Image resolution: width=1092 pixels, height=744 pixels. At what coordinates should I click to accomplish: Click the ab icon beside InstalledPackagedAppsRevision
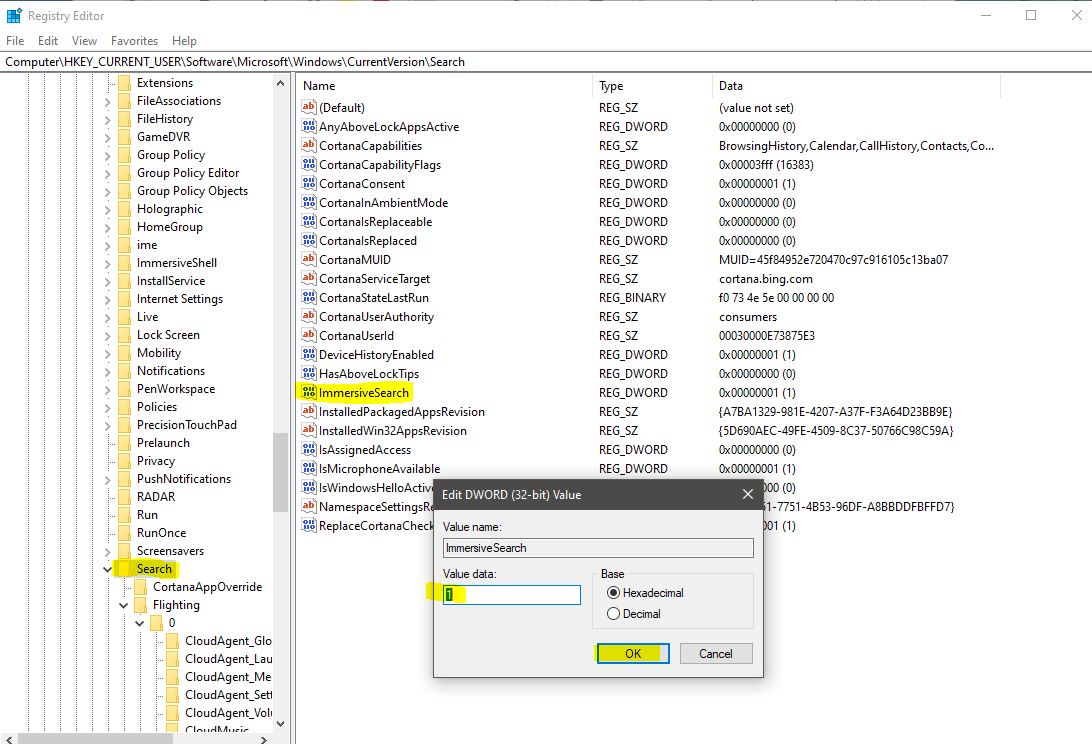tap(308, 411)
